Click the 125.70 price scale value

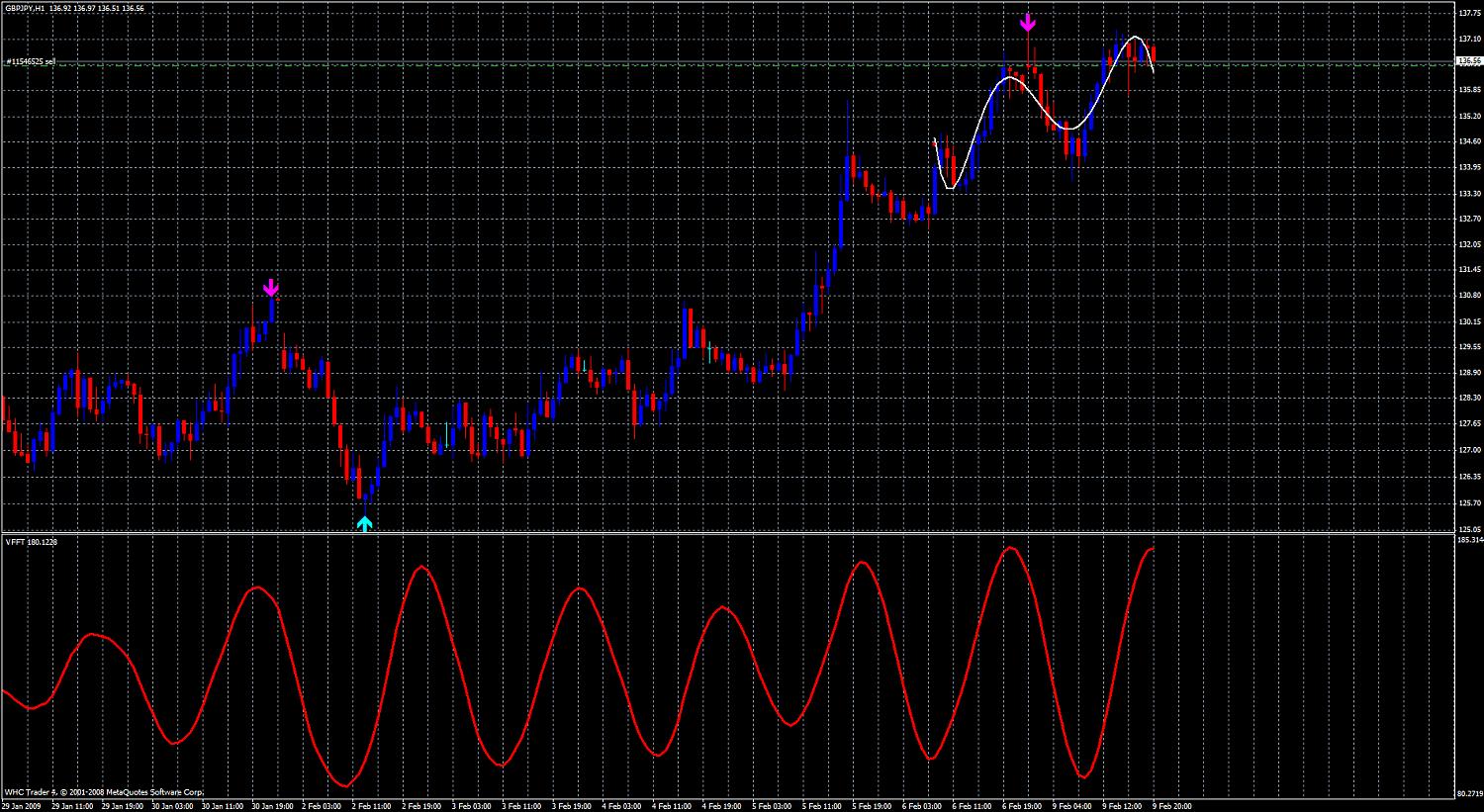click(1469, 501)
